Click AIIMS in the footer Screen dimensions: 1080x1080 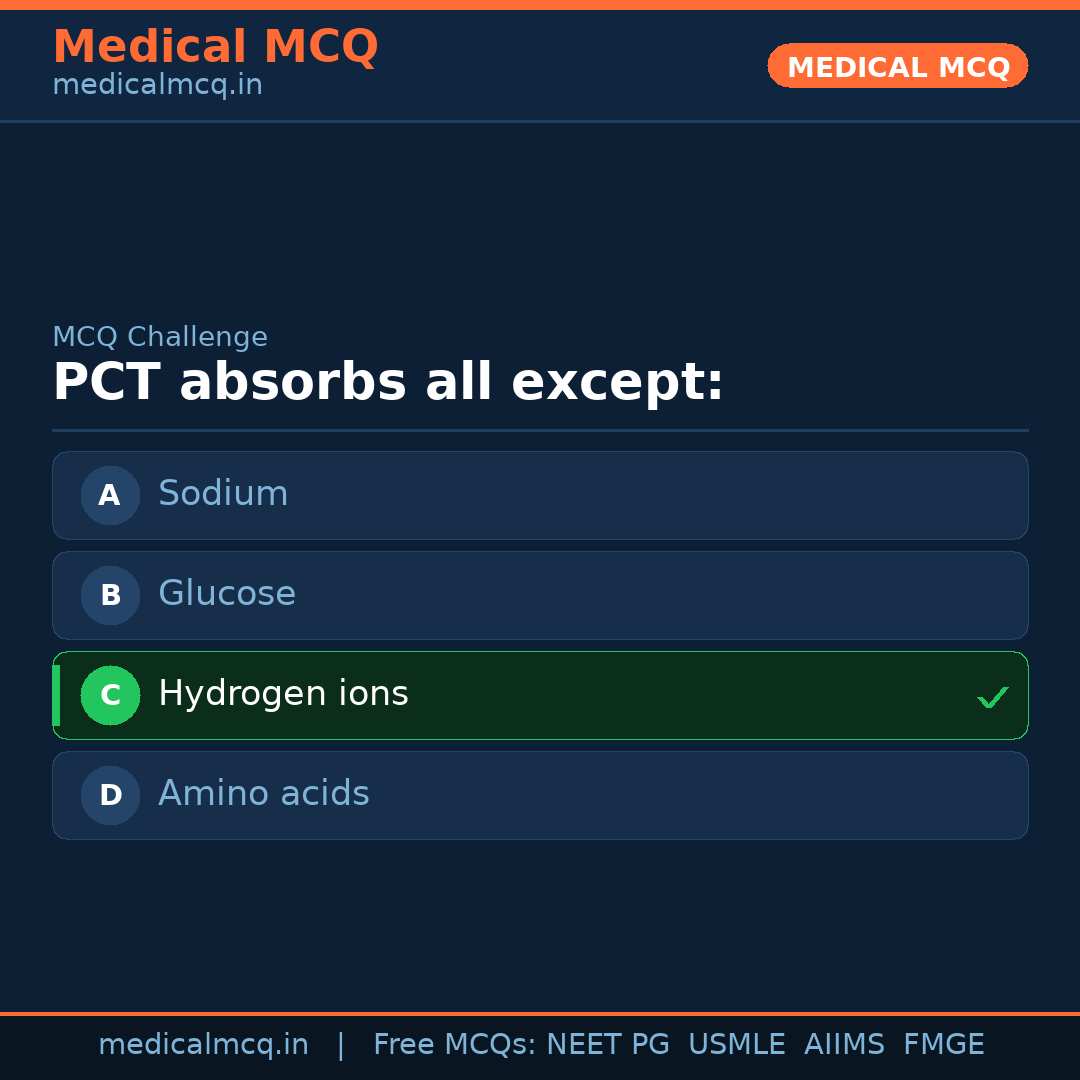coord(844,1045)
